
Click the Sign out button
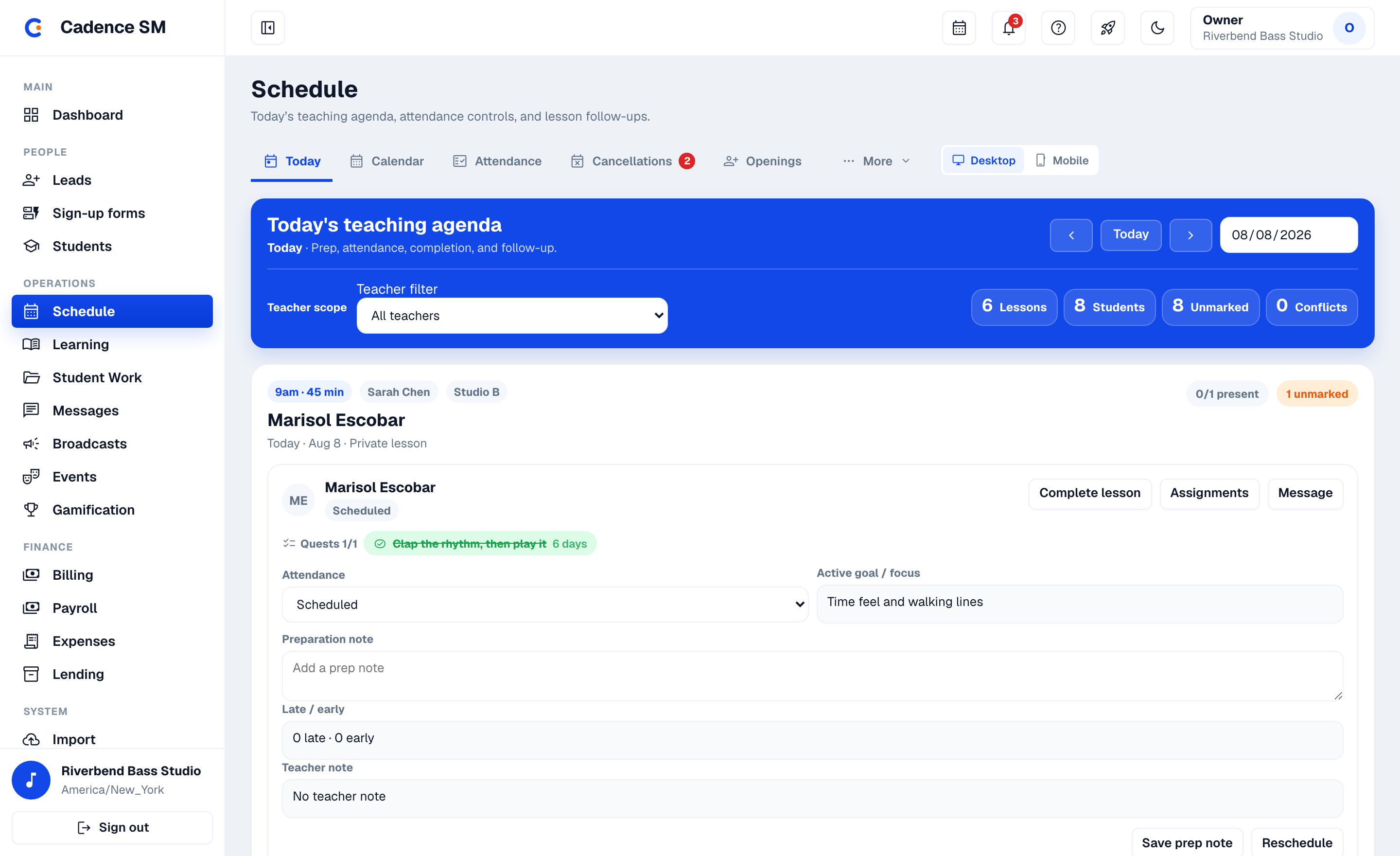point(112,828)
